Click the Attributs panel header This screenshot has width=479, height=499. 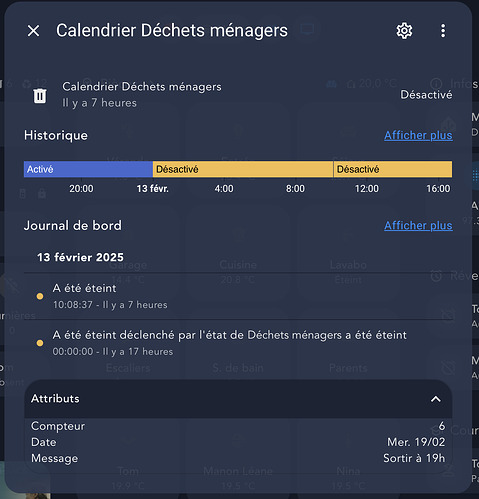(x=238, y=399)
